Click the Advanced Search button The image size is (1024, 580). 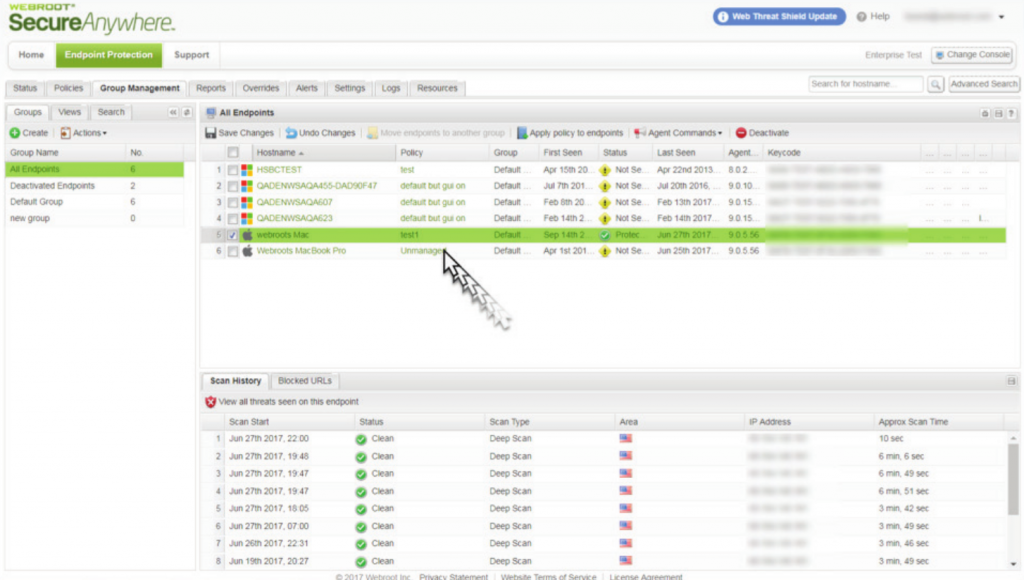(984, 84)
